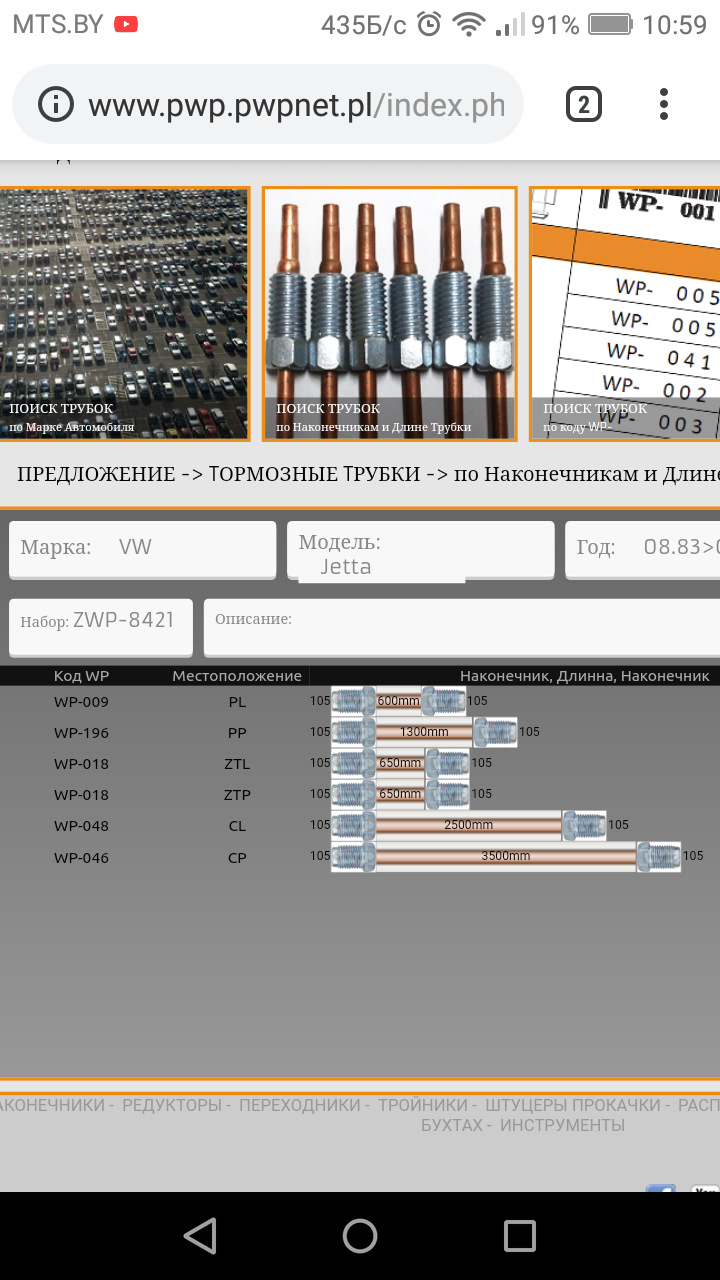Click the 600mm pipe image
720x1280 pixels.
398,701
